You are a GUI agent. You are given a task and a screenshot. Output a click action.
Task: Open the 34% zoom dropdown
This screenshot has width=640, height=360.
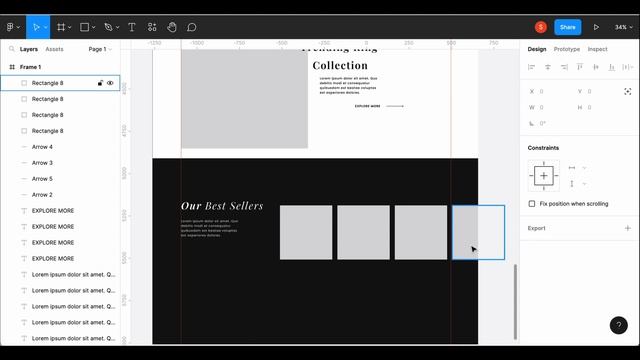(x=624, y=27)
